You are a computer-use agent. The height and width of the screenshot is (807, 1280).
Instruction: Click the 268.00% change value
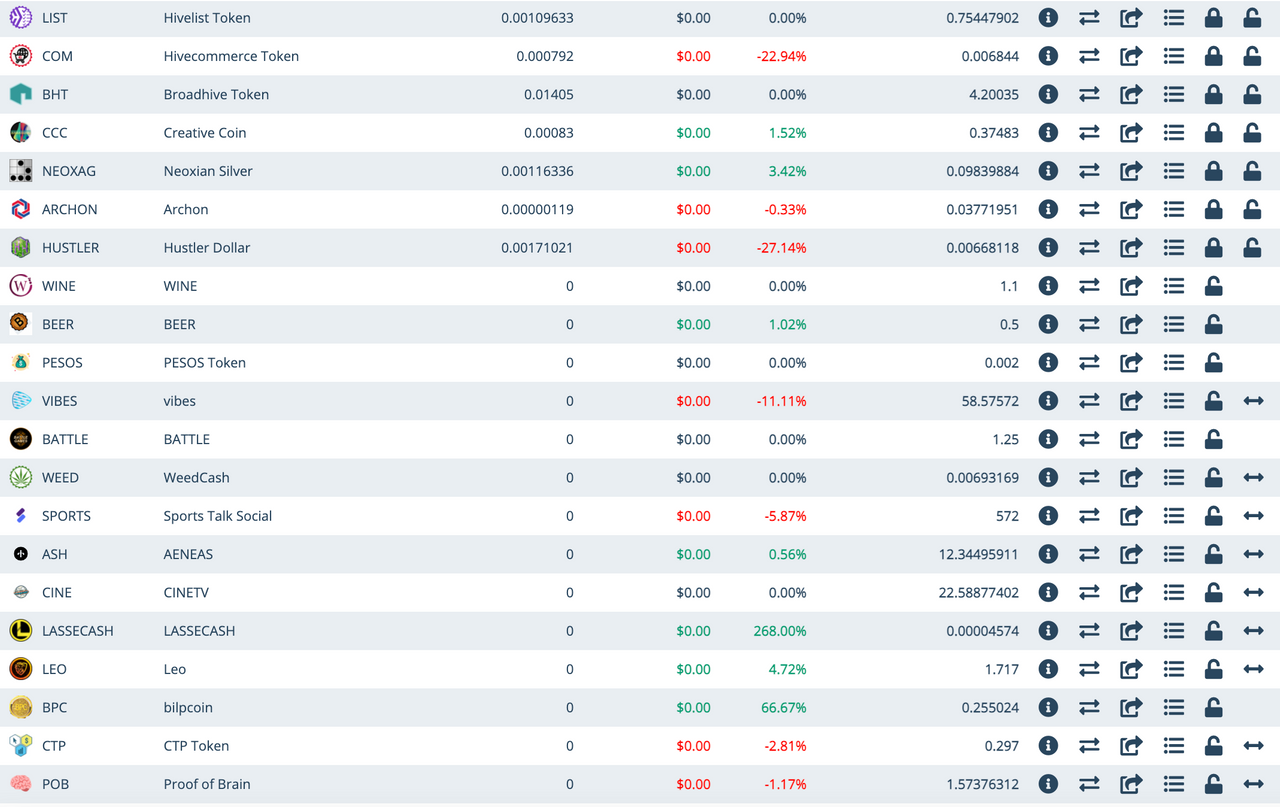pyautogui.click(x=780, y=631)
